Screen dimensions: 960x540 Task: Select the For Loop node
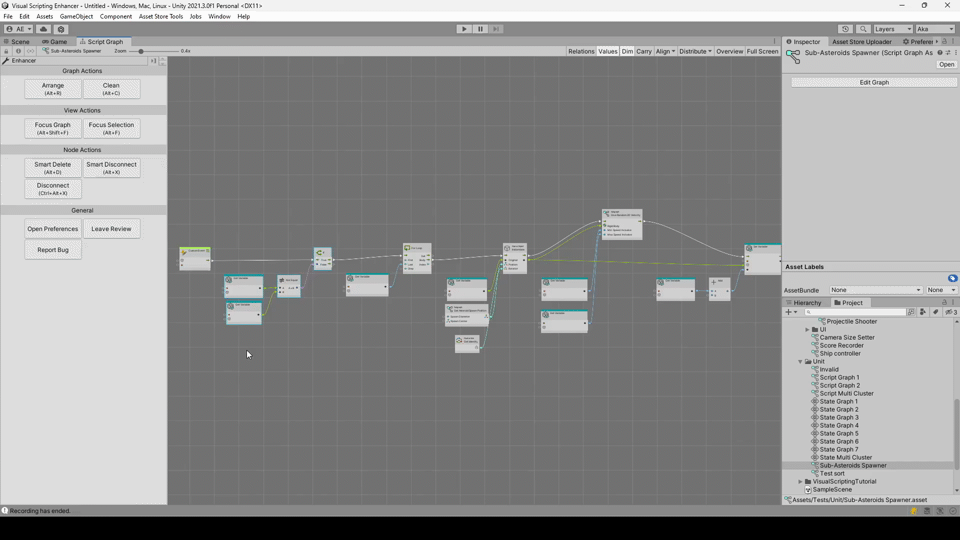[x=417, y=258]
